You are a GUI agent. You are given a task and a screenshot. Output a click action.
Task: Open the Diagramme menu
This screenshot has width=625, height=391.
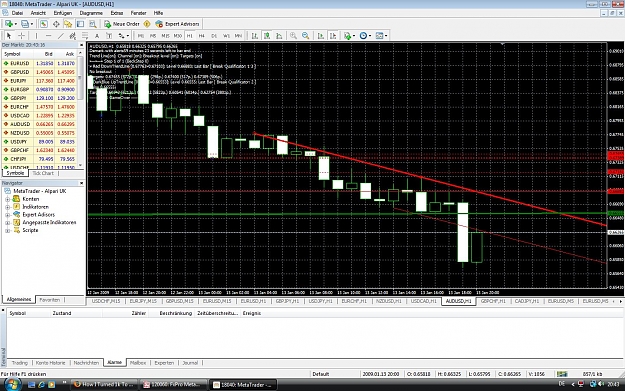tap(91, 13)
